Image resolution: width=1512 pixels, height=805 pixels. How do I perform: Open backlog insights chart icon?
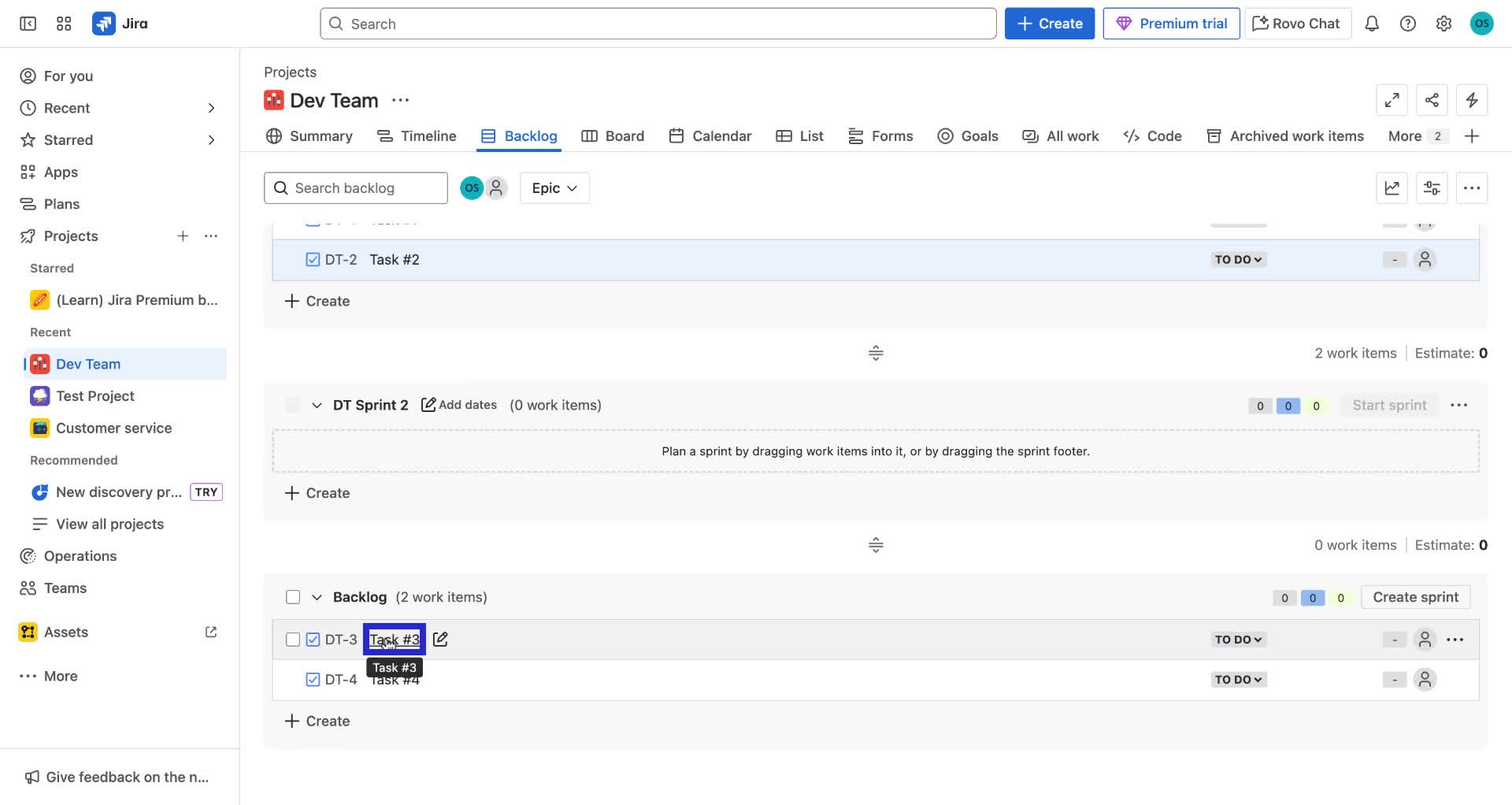pos(1392,187)
